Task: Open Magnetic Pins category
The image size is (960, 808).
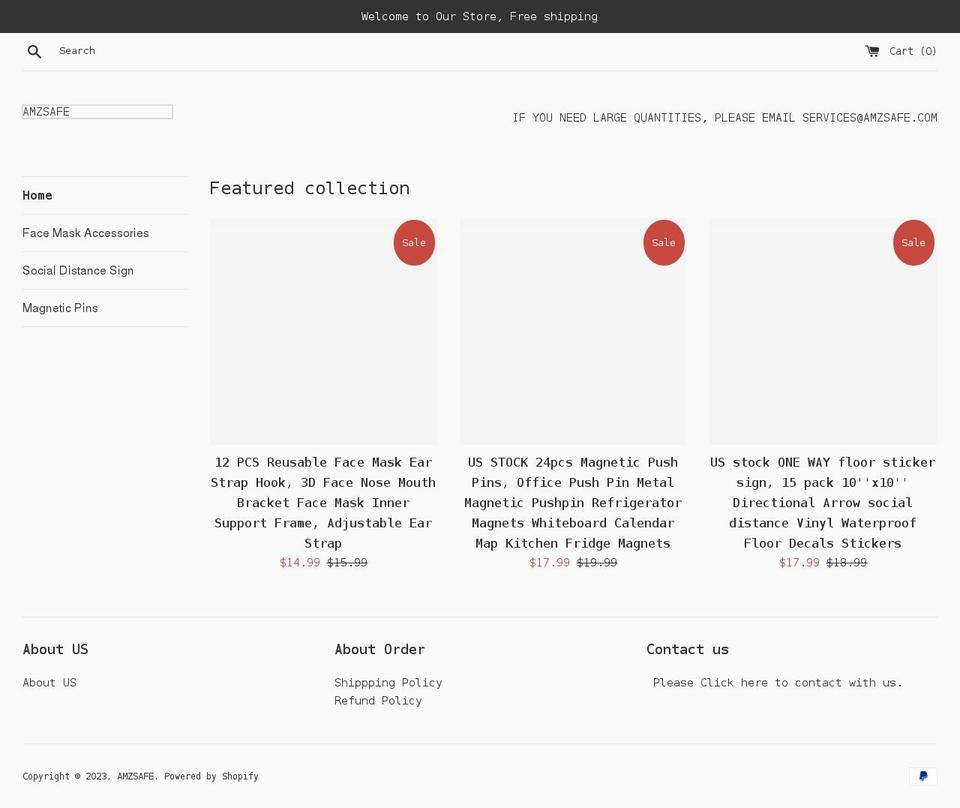Action: (x=60, y=308)
